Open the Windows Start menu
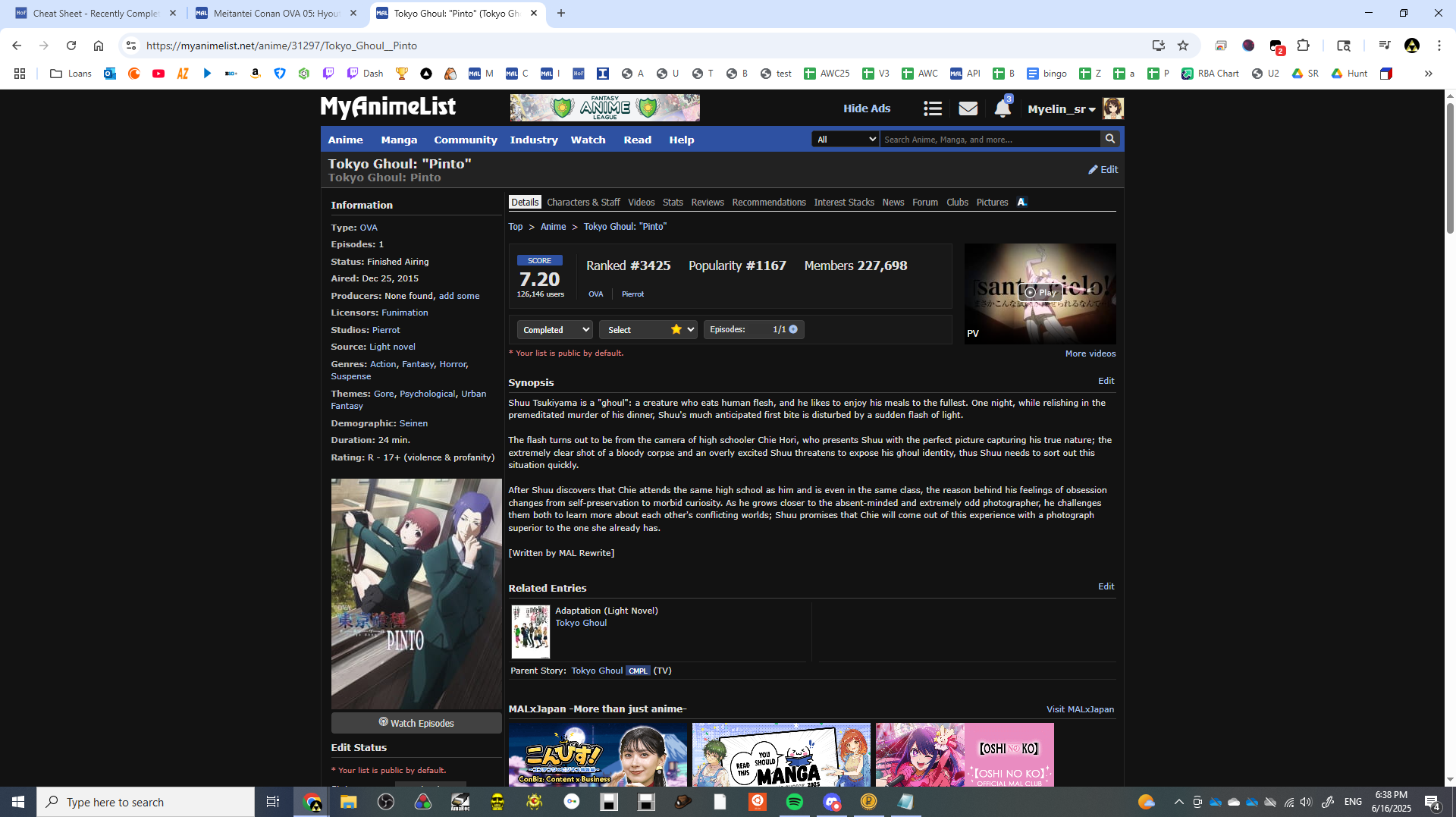 point(18,802)
